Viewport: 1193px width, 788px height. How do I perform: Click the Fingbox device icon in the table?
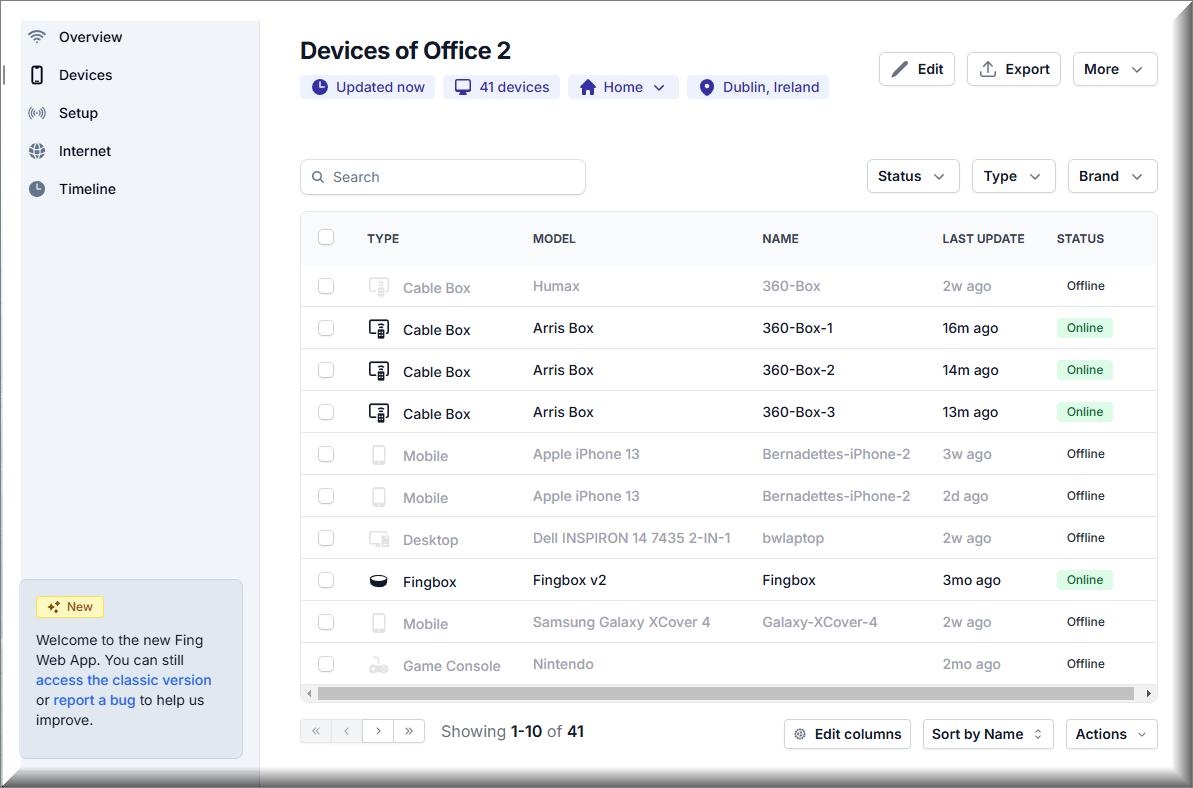pyautogui.click(x=379, y=580)
